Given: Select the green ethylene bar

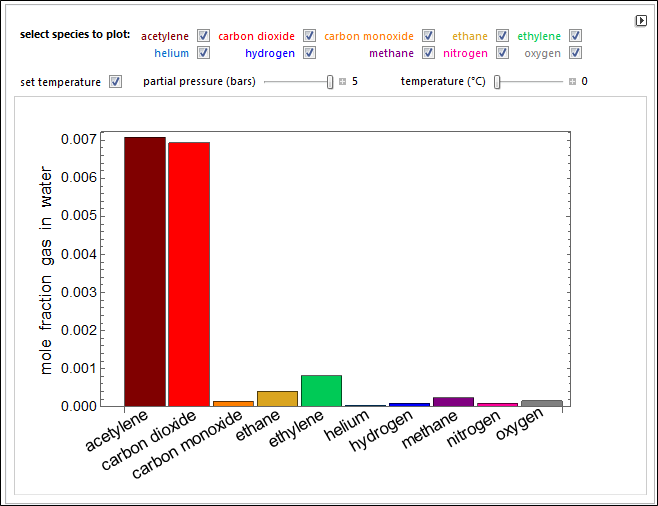Looking at the screenshot, I should click(321, 390).
